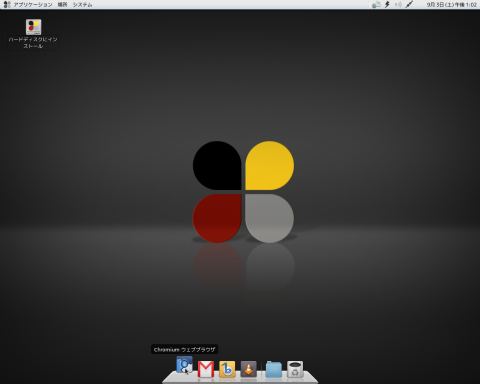Click the install icon's text label
This screenshot has width=480, height=384.
(x=33, y=43)
